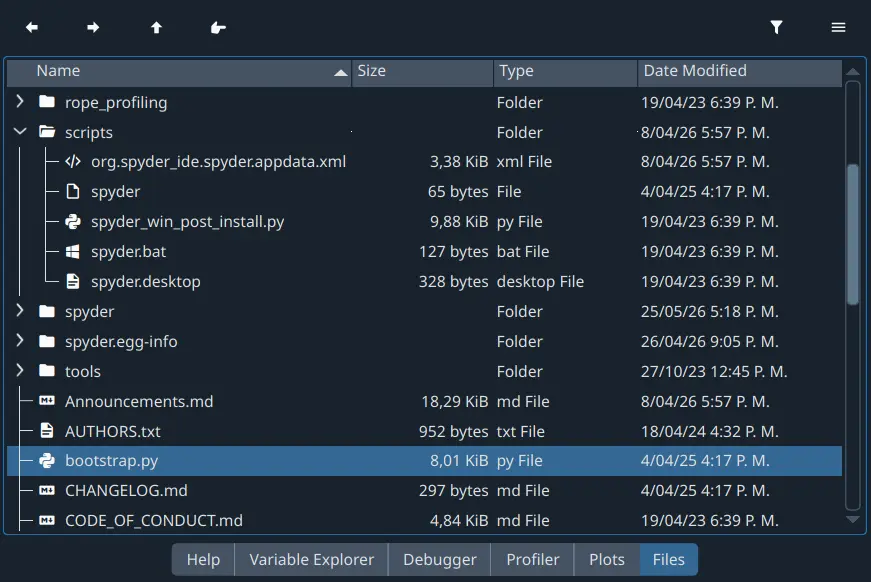The height and width of the screenshot is (582, 871).
Task: Click the scrollbar up arrow
Action: point(853,71)
